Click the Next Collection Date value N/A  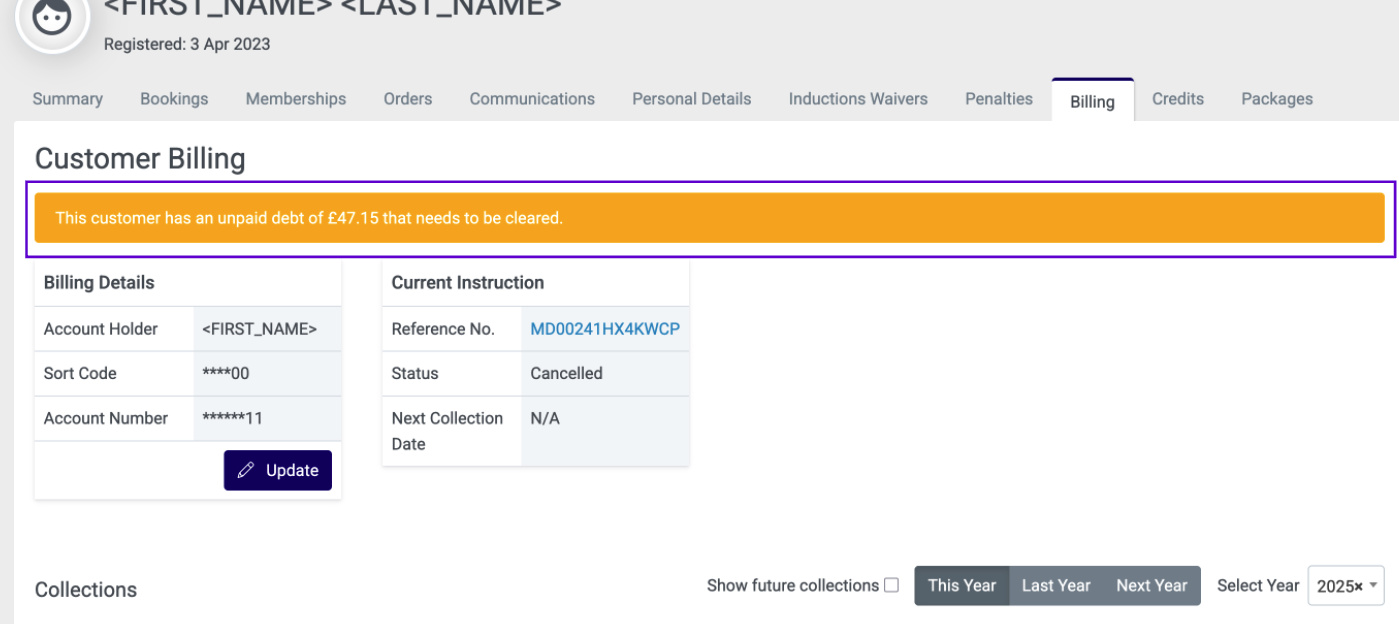click(545, 418)
